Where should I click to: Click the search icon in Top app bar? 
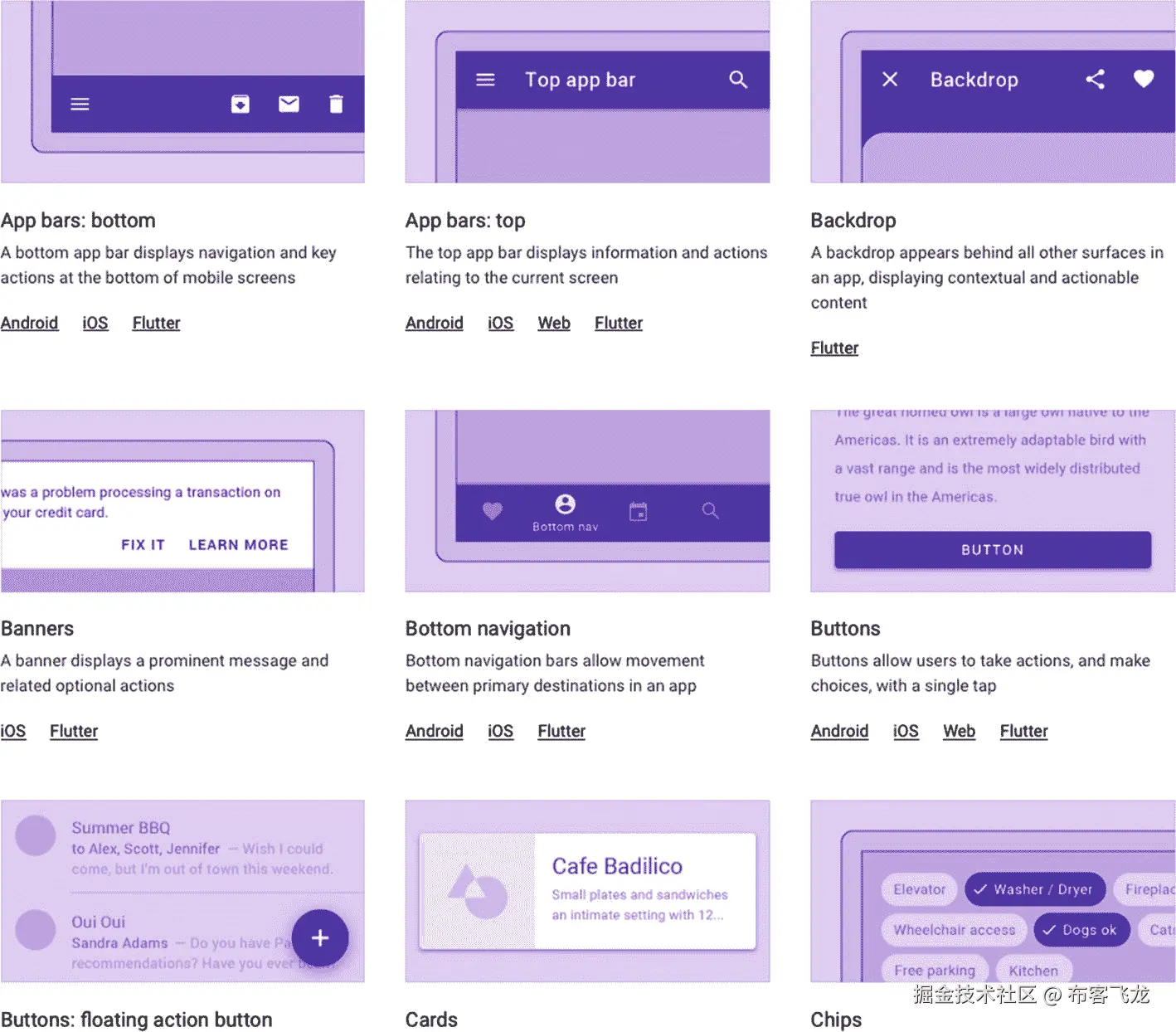coord(738,80)
